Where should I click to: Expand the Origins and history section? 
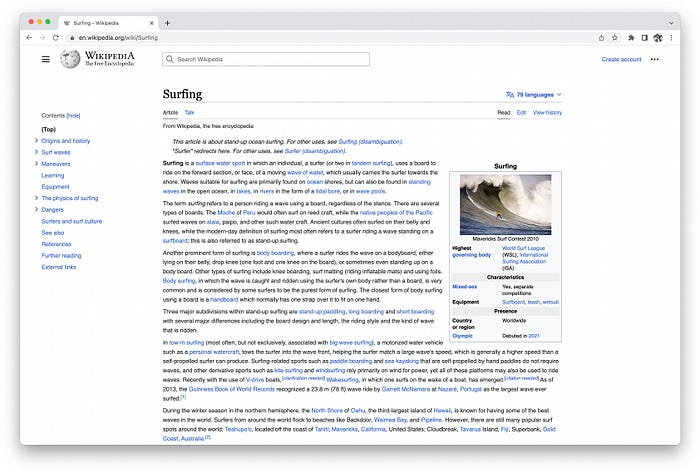(36, 140)
